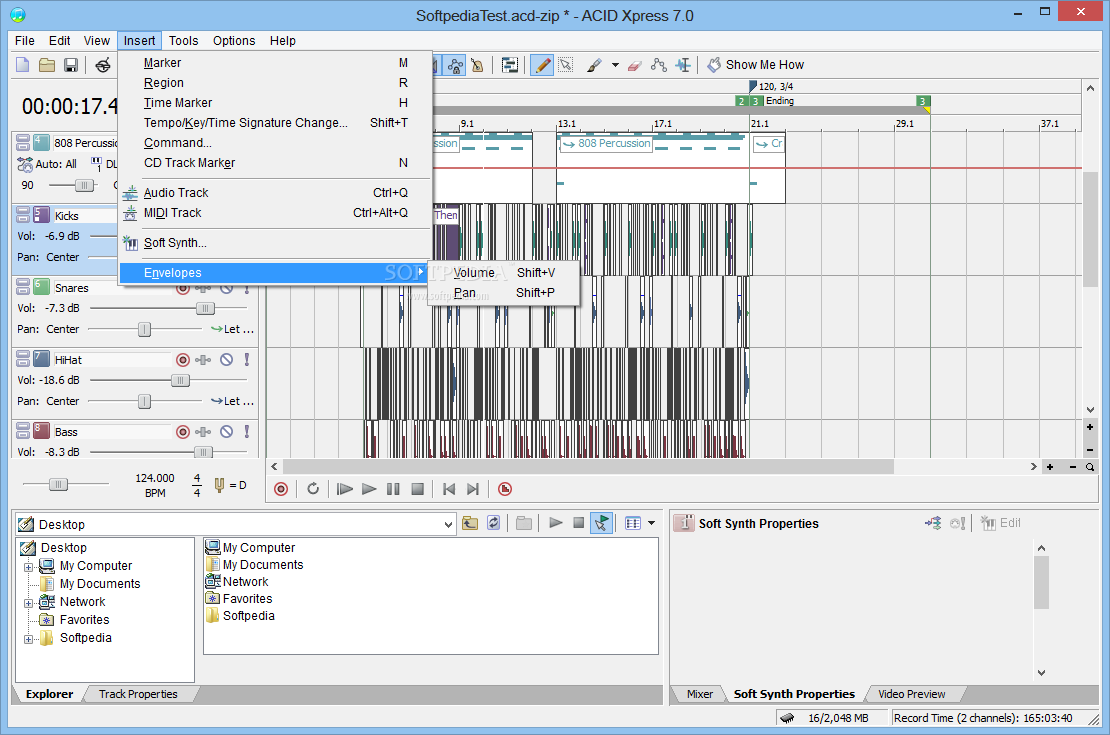Select the Time selection tool
Viewport: 1110px width, 735px height.
(683, 65)
